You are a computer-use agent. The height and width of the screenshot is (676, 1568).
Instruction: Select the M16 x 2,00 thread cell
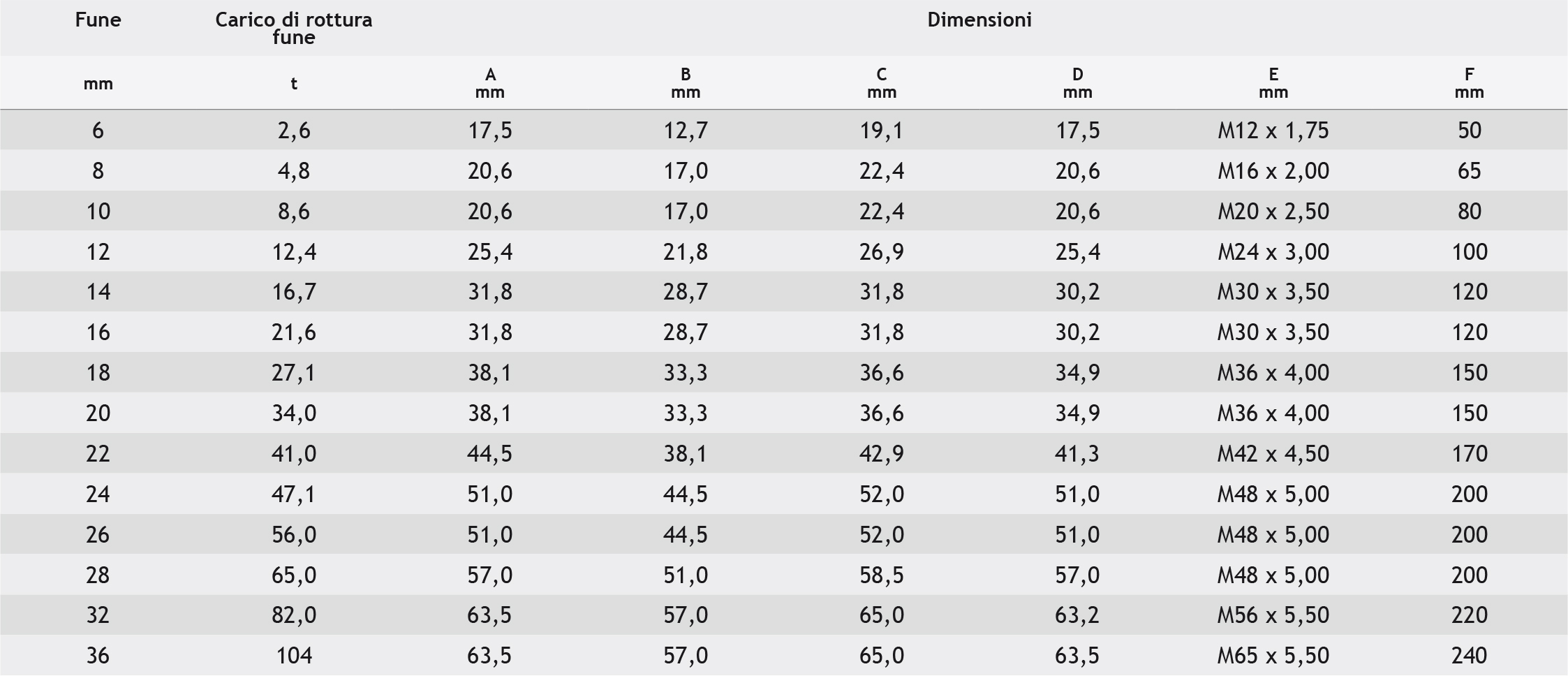click(1273, 171)
